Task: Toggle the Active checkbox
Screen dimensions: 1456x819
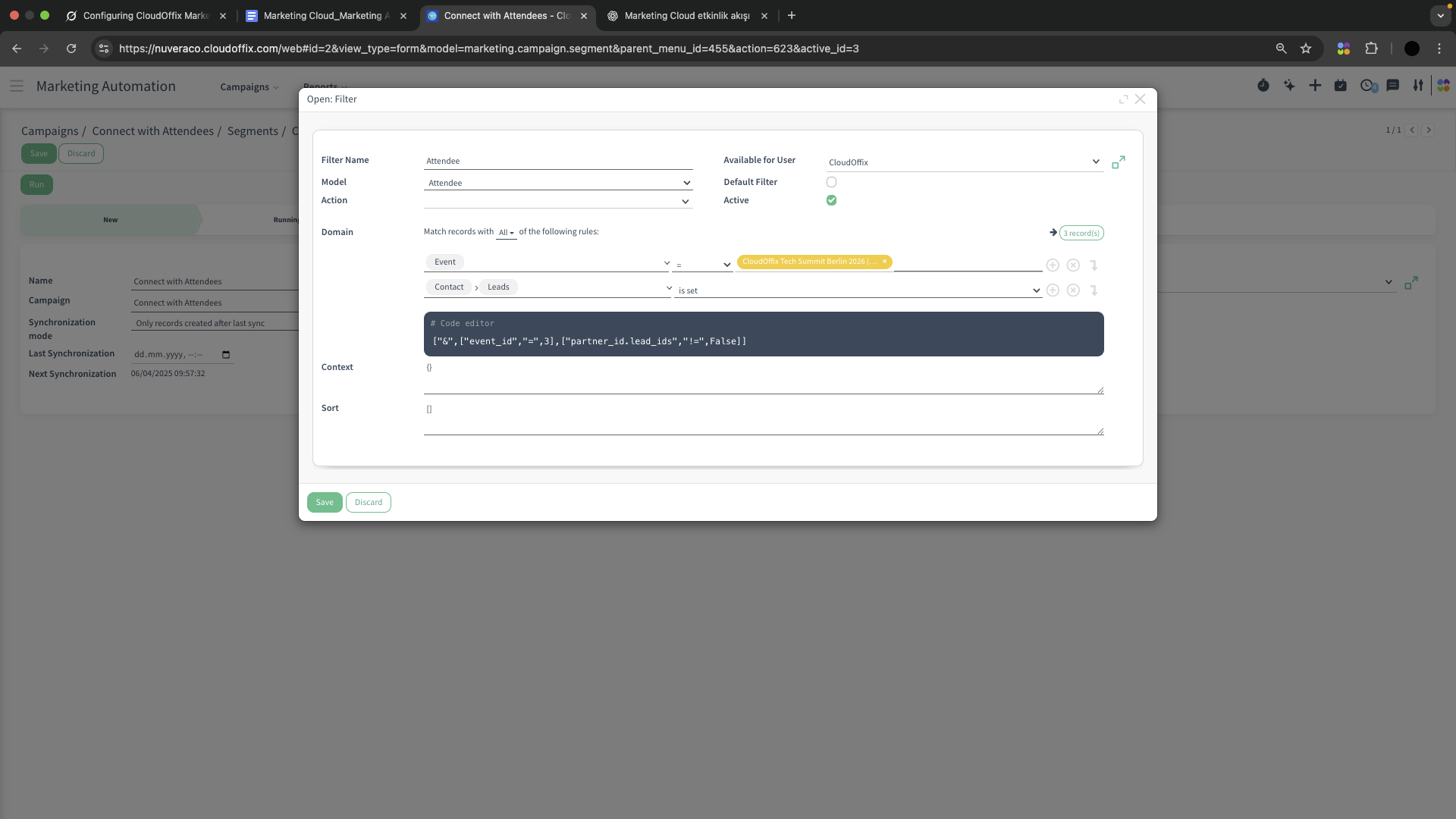Action: (x=831, y=200)
